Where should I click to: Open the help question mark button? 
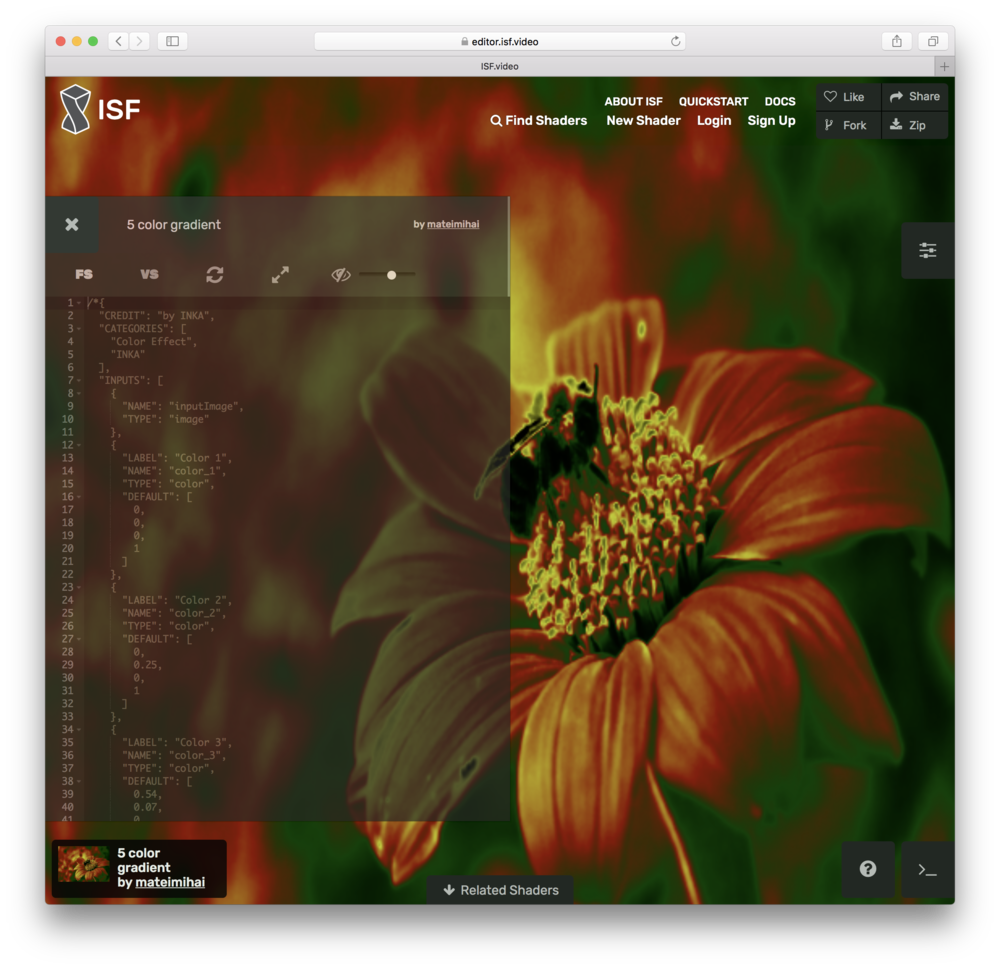pos(867,869)
